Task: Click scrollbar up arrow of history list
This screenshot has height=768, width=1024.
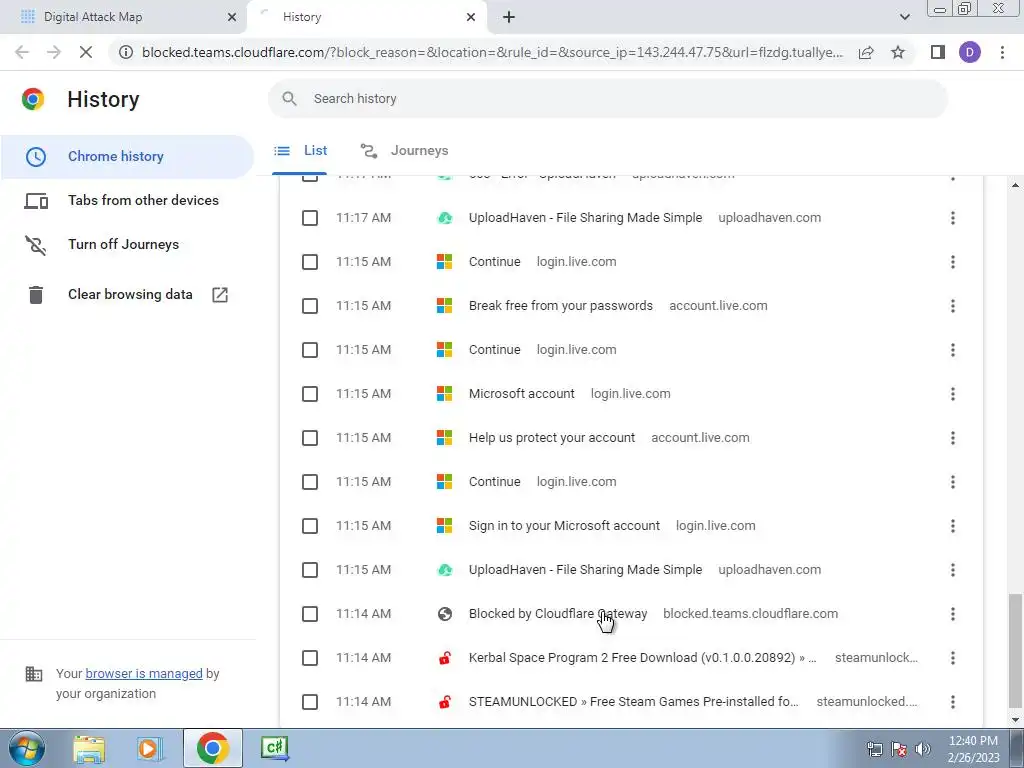Action: (x=1015, y=185)
